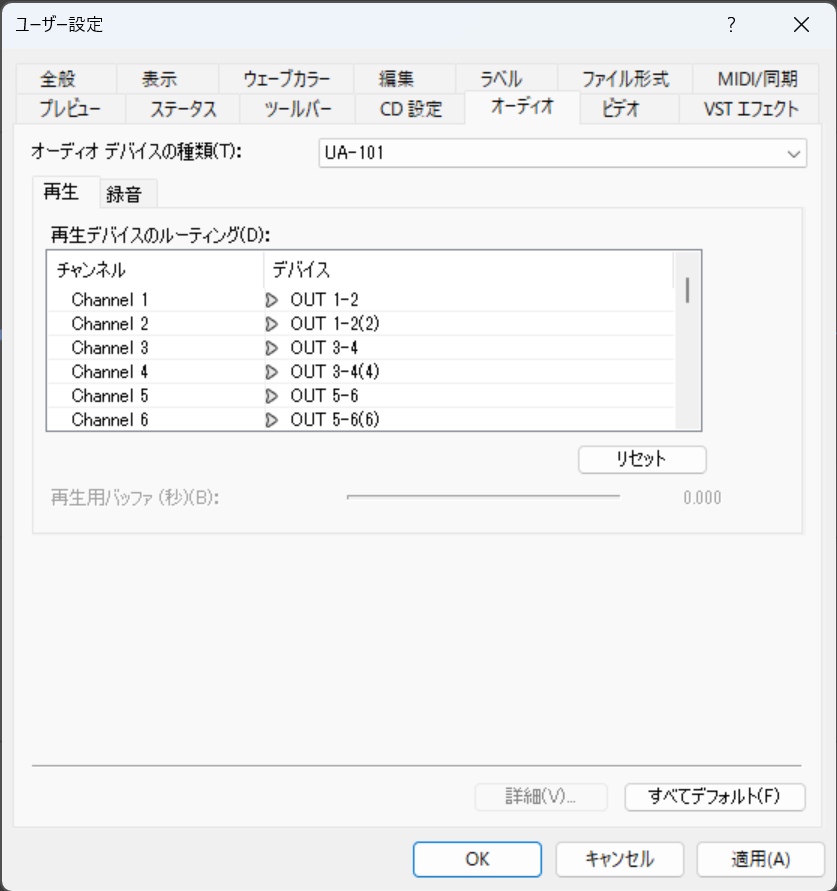Screen dimensions: 837x891
Task: Click the help question mark icon
Action: [731, 25]
